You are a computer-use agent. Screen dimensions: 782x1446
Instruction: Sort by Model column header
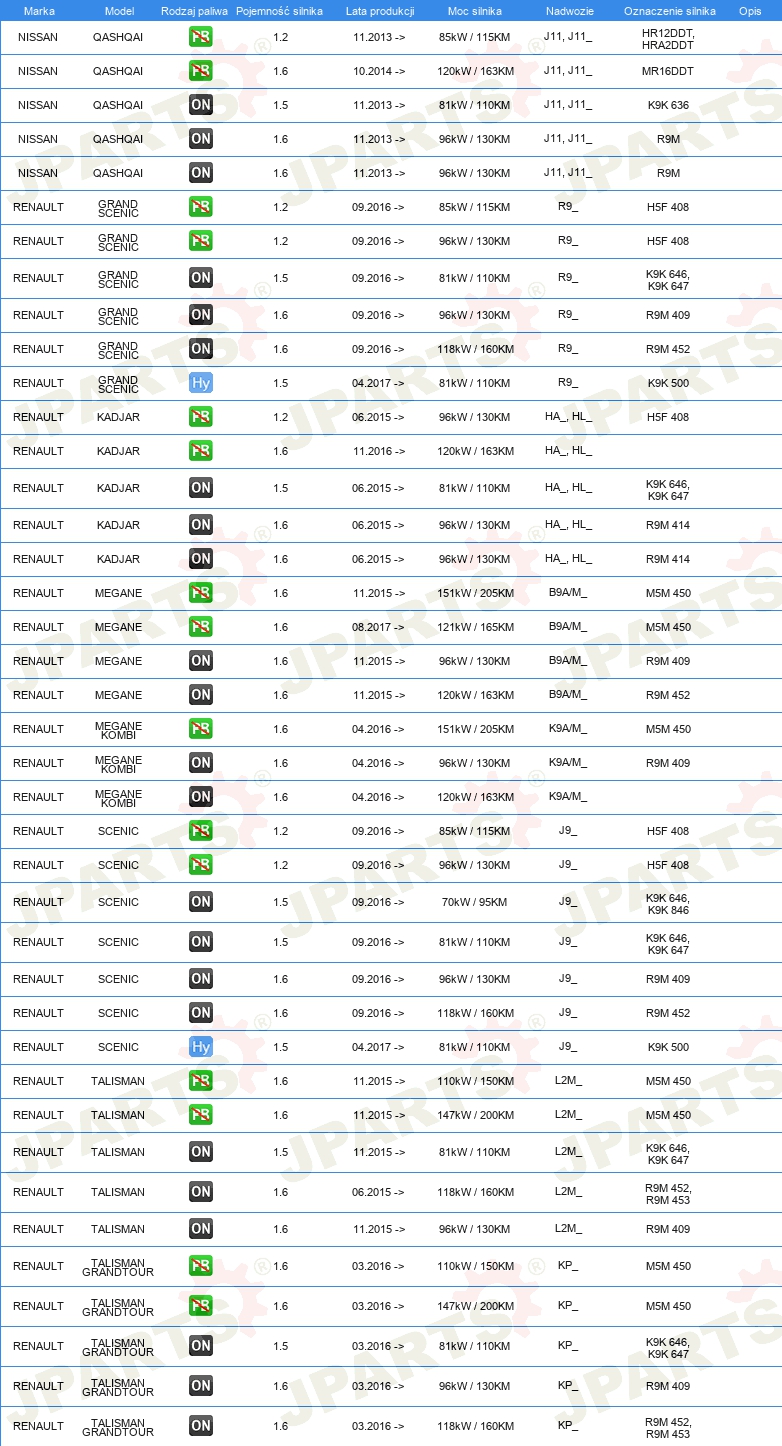tap(120, 11)
